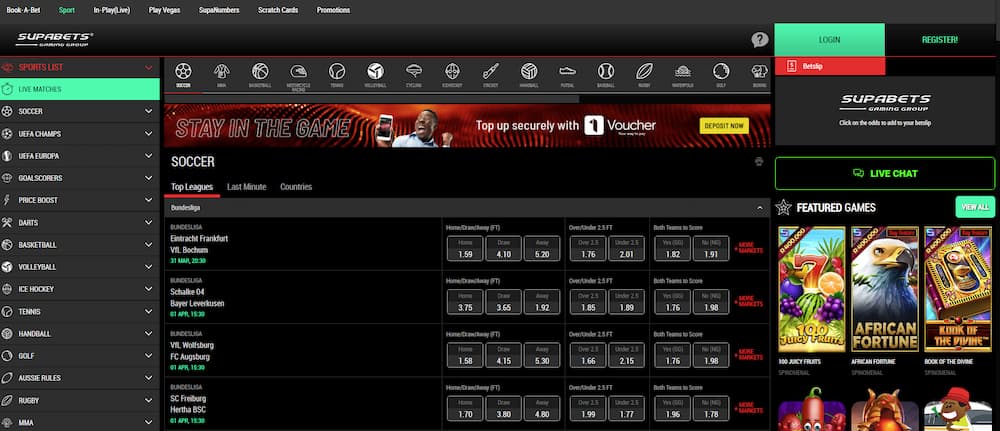This screenshot has height=431, width=1000.
Task: Open Play Vegas in top menu
Action: pos(165,10)
